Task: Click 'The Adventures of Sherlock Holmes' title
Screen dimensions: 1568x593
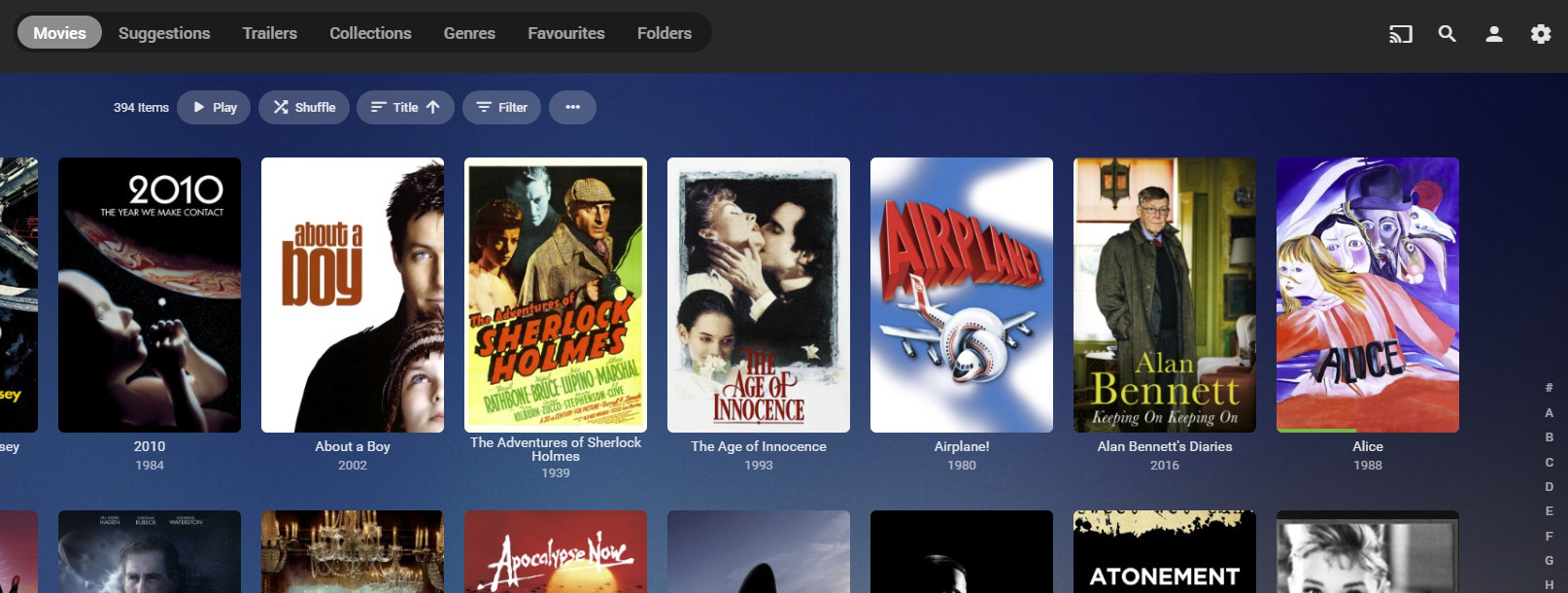Action: tap(556, 449)
